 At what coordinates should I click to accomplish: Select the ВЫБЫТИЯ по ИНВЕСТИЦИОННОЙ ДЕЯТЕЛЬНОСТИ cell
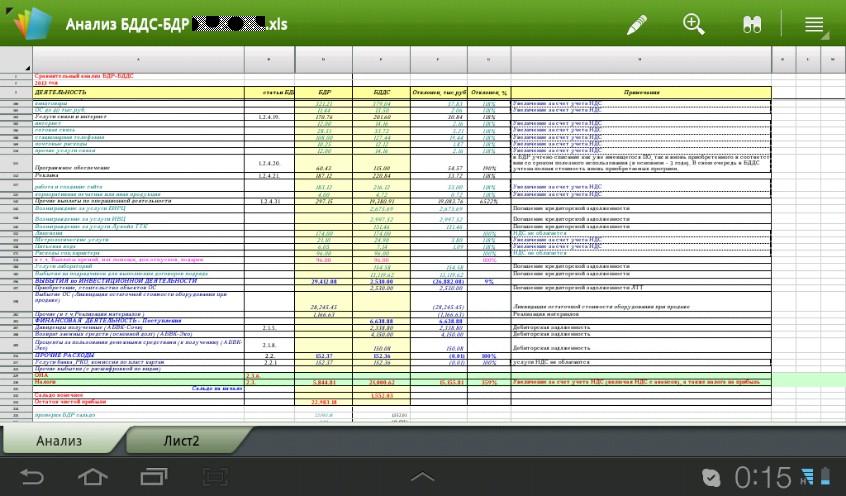[138, 281]
